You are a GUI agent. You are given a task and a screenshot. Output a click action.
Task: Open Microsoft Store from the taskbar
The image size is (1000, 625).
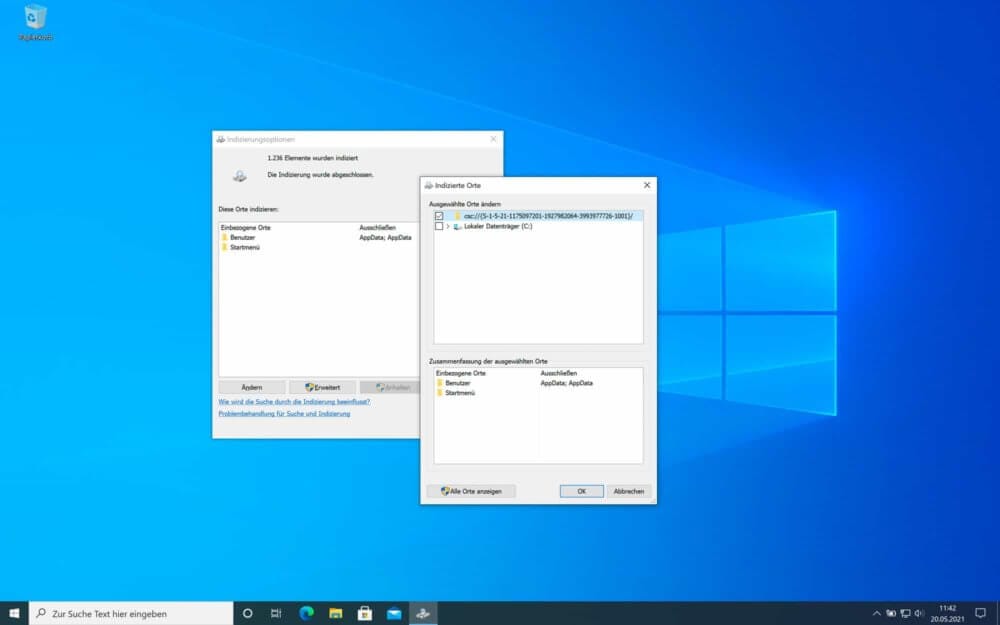(x=365, y=614)
